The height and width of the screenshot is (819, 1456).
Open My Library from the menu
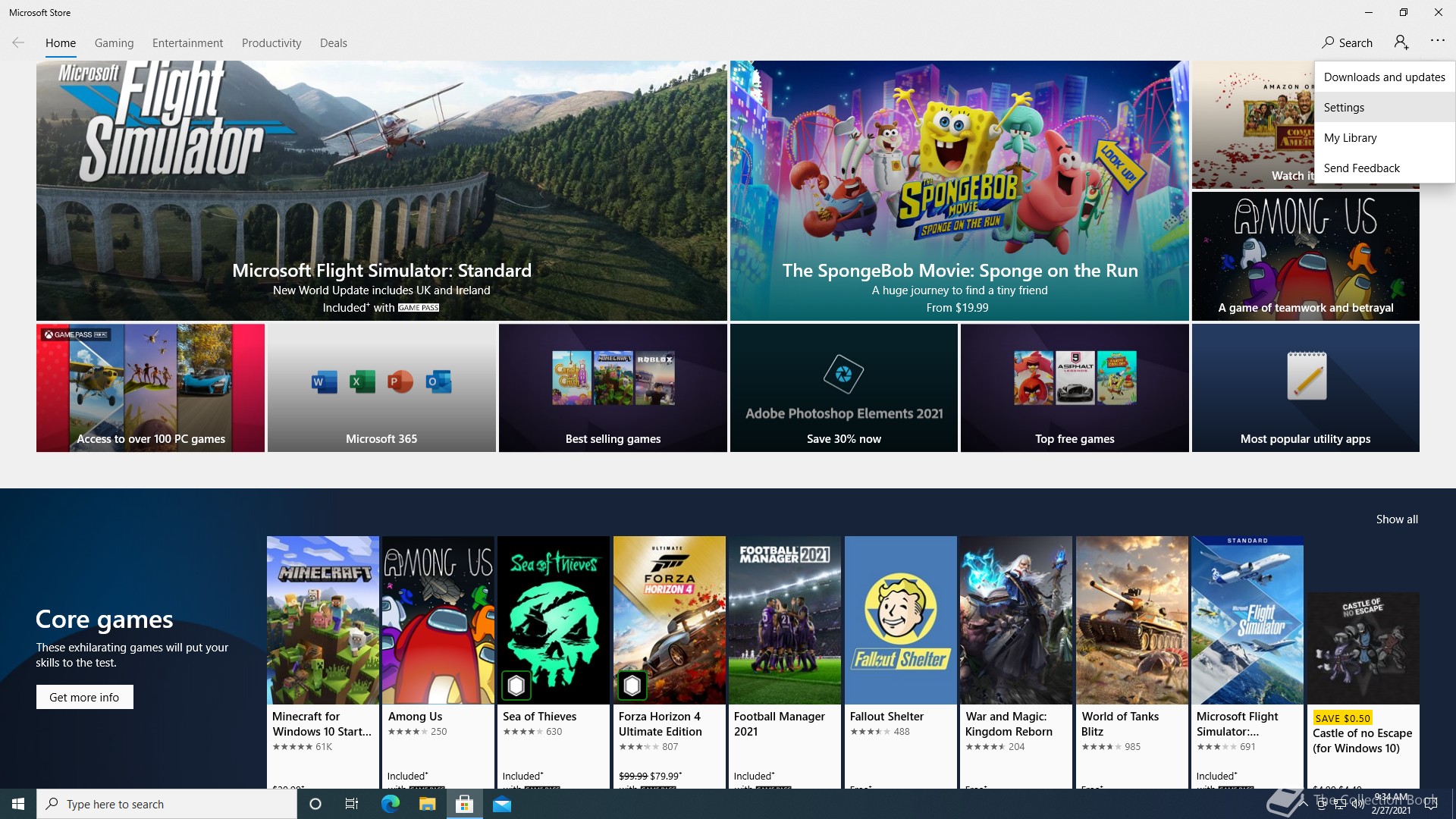(1385, 137)
